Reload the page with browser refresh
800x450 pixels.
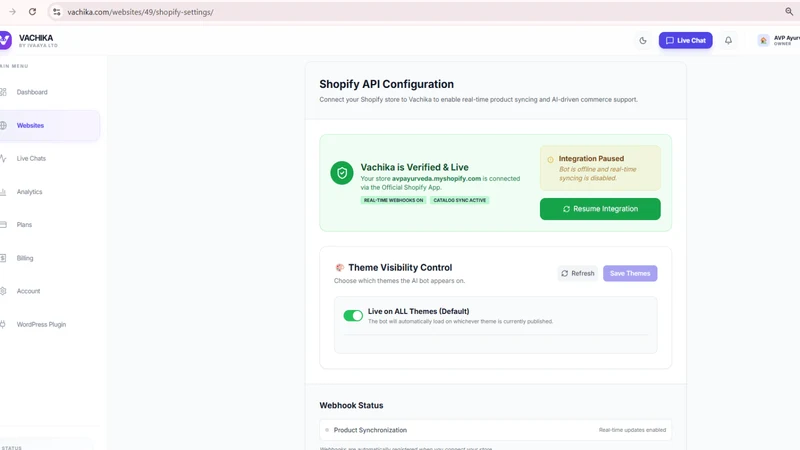(x=32, y=12)
